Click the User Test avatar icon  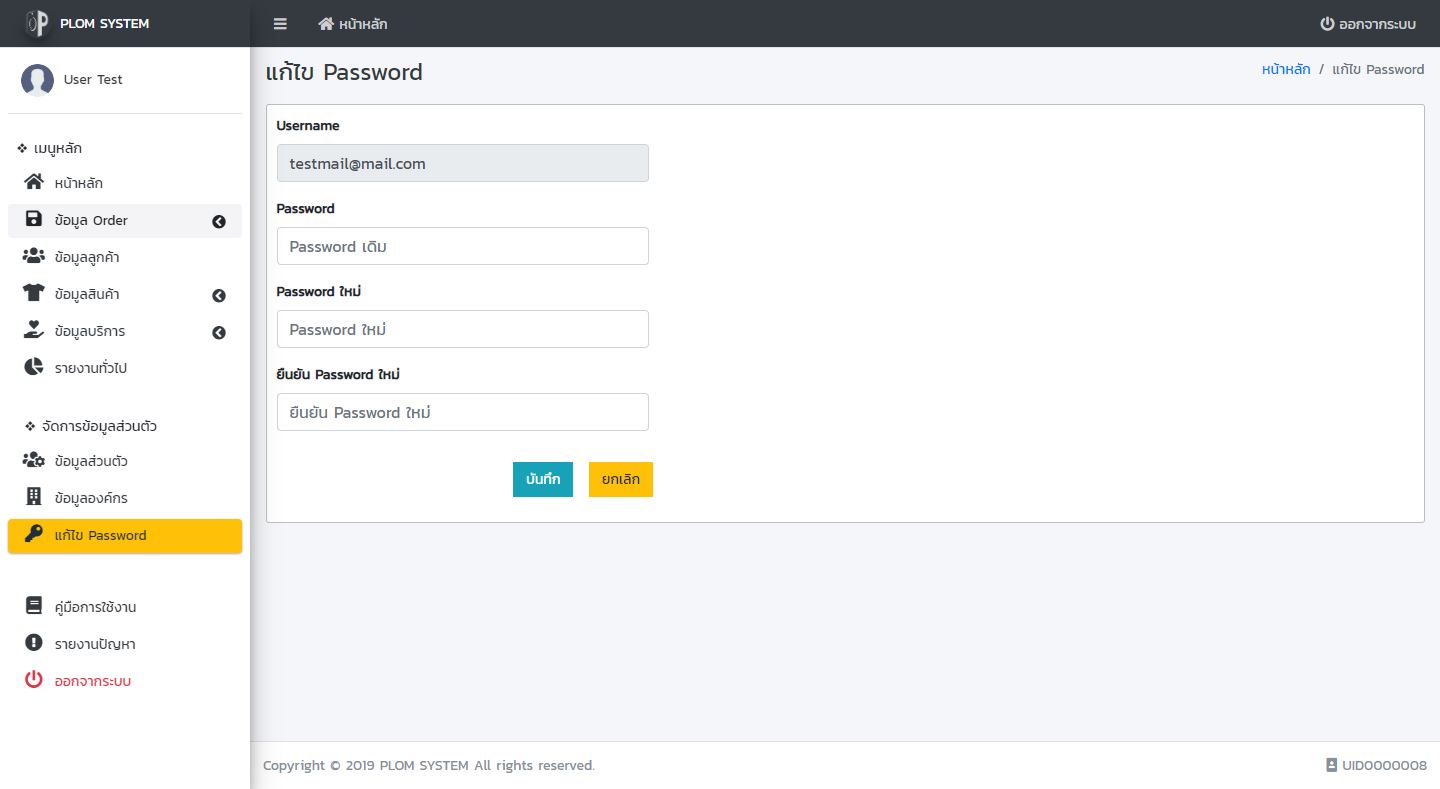37,80
